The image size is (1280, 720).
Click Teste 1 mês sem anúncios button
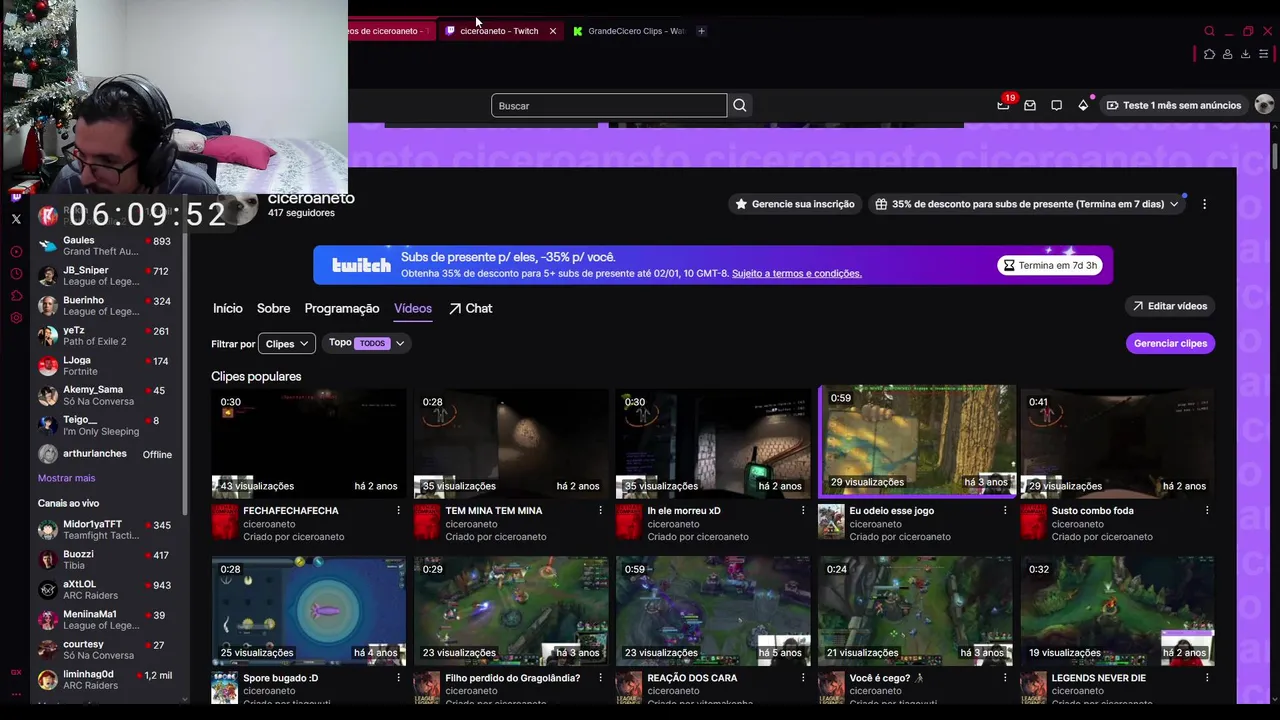tap(1173, 105)
